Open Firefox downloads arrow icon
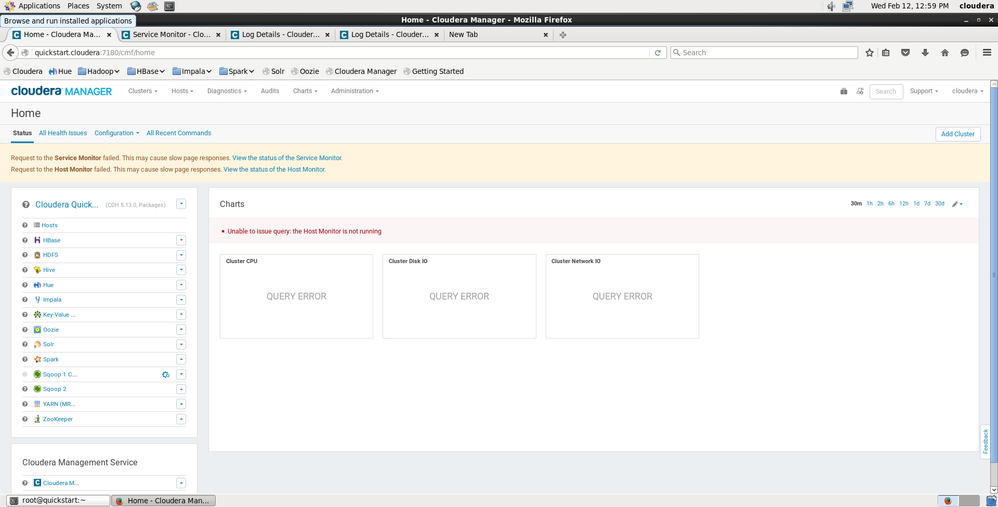Viewport: 998px width, 507px height. tap(925, 53)
